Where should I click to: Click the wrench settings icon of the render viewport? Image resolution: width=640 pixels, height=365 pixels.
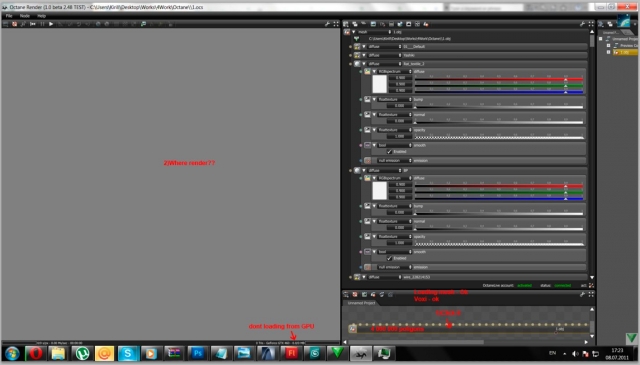(327, 24)
